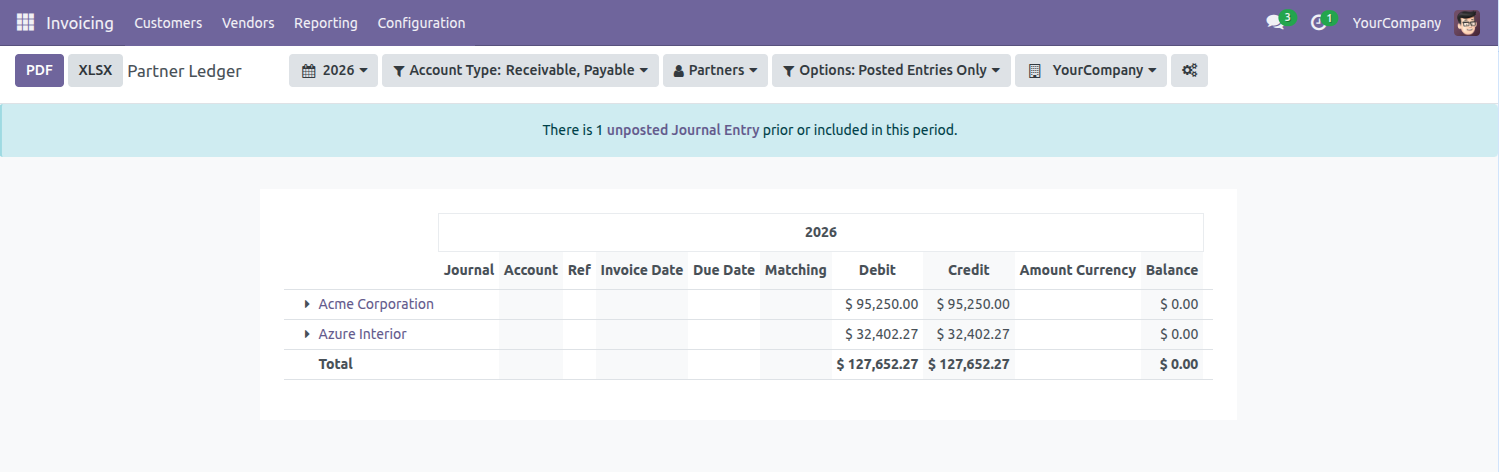Open the Partners filter dropdown

(715, 71)
